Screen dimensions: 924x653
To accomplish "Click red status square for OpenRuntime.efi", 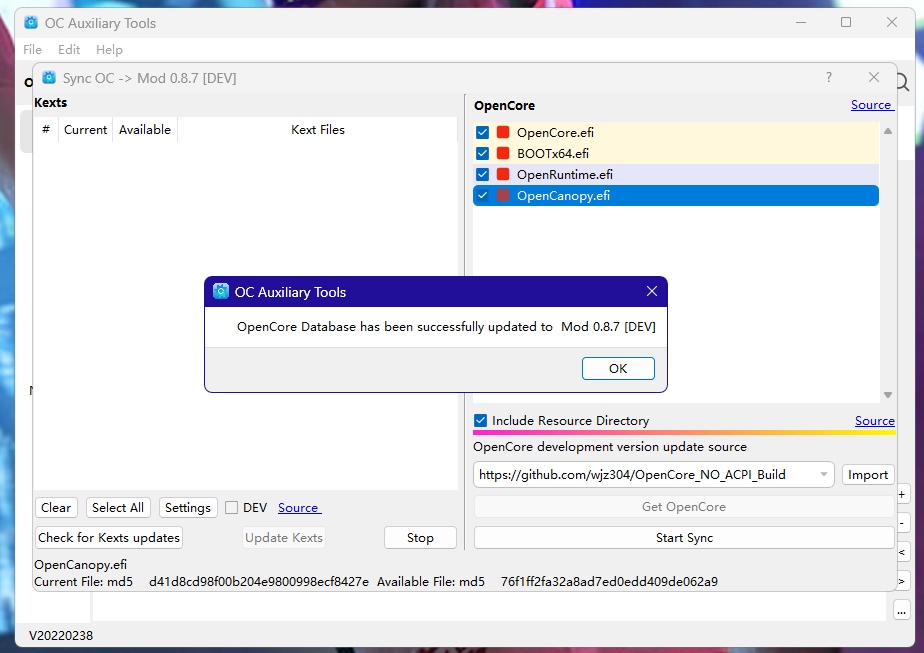I will coord(503,174).
